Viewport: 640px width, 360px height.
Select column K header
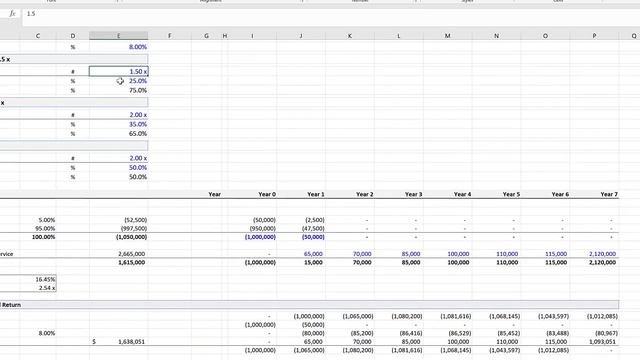pyautogui.click(x=350, y=36)
